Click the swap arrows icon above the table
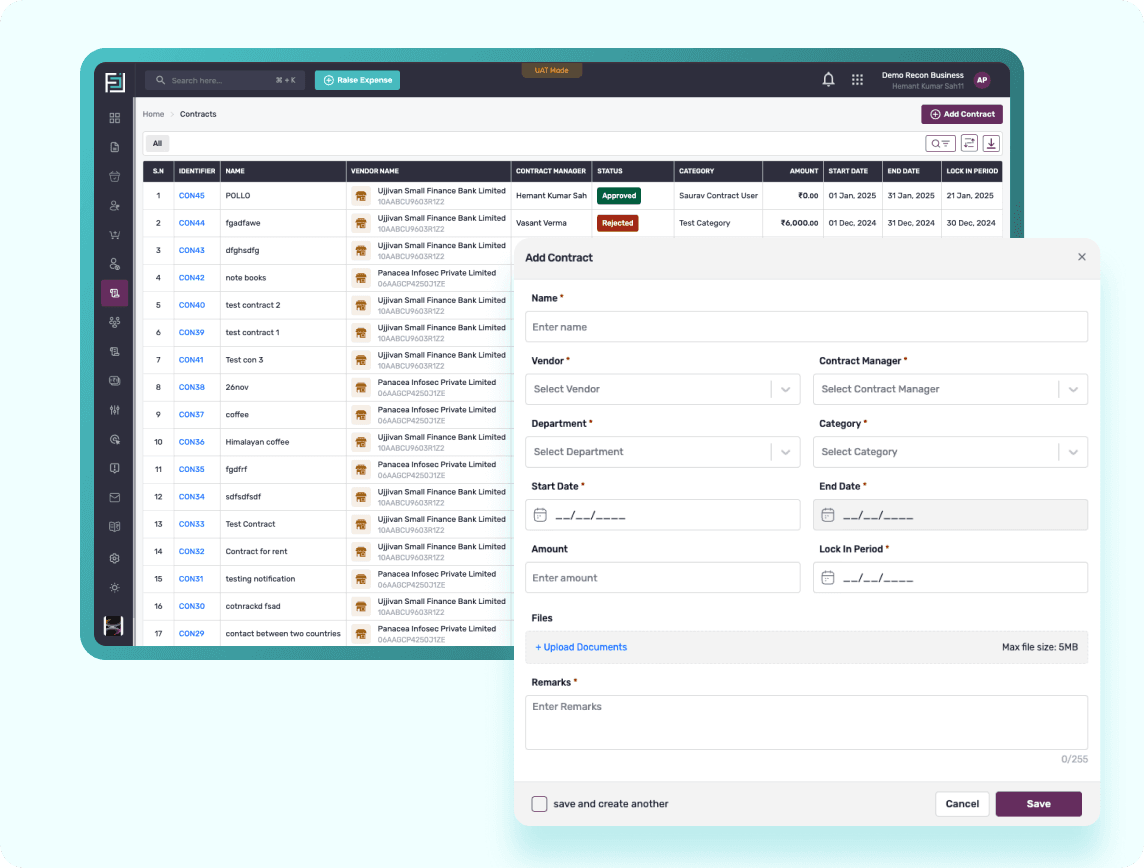Image resolution: width=1144 pixels, height=868 pixels. pyautogui.click(x=969, y=143)
